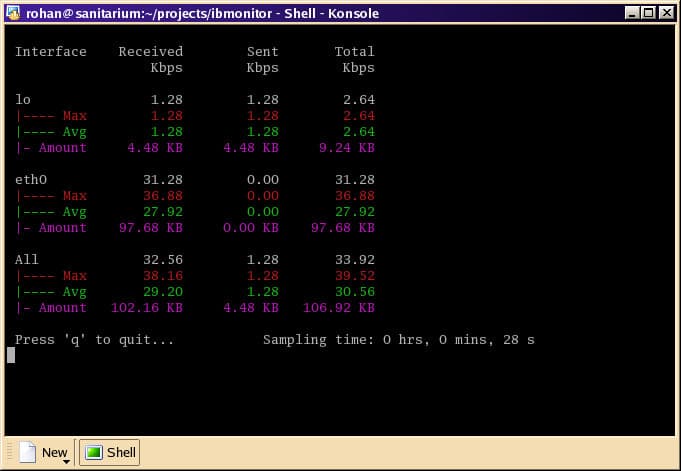Open the Konsole window menu icon in title bar
The image size is (681, 471).
(13, 13)
